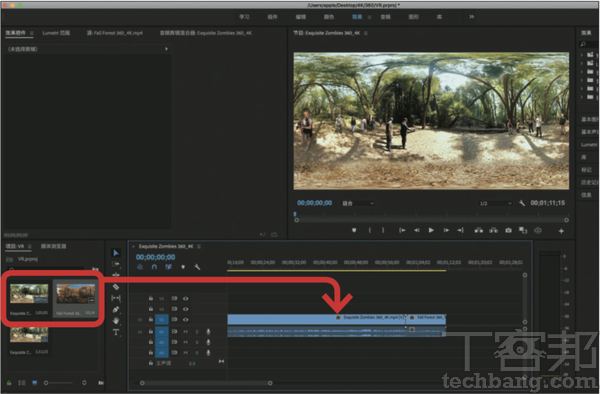Toggle sync lock on V1 track
The height and width of the screenshot is (394, 600).
pyautogui.click(x=174, y=319)
